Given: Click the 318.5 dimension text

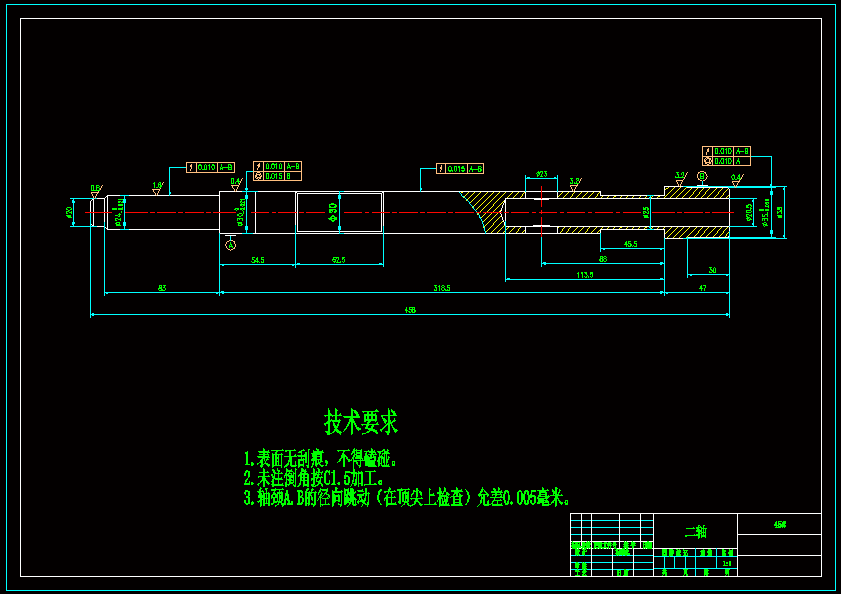Looking at the screenshot, I should pos(441,287).
